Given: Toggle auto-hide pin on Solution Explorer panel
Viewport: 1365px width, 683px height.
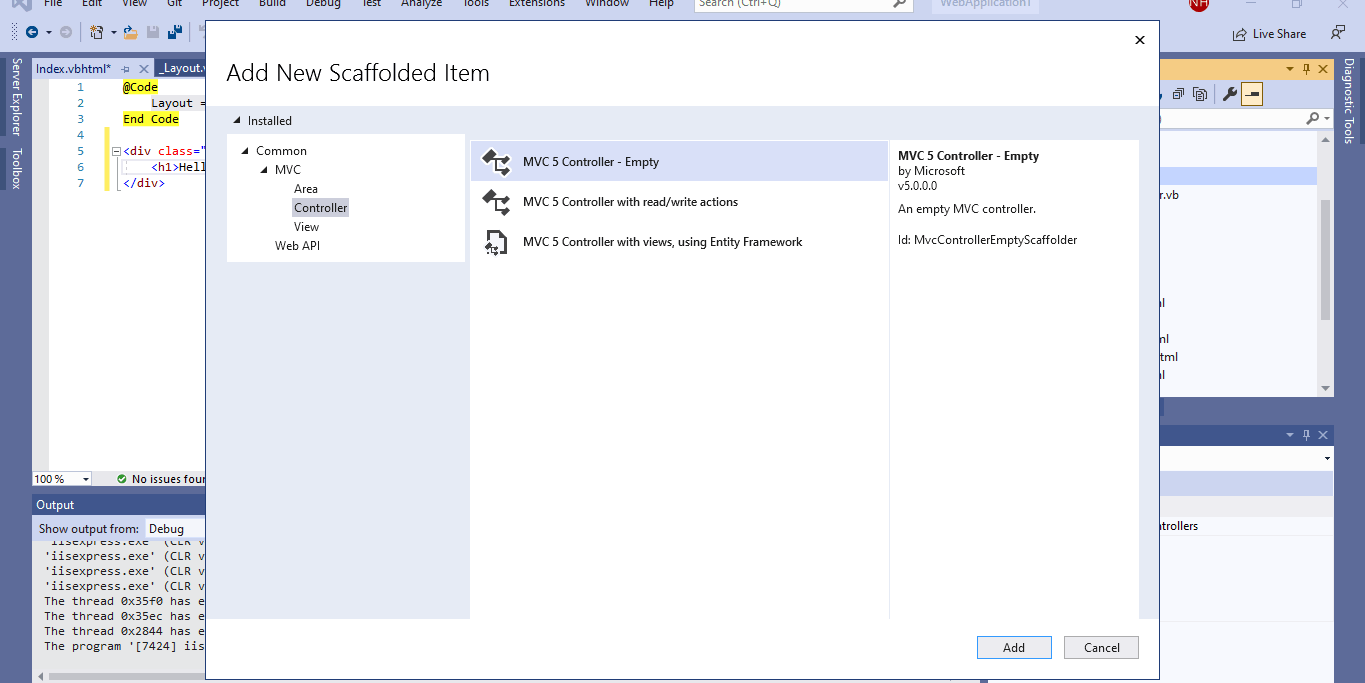Looking at the screenshot, I should [x=1305, y=69].
